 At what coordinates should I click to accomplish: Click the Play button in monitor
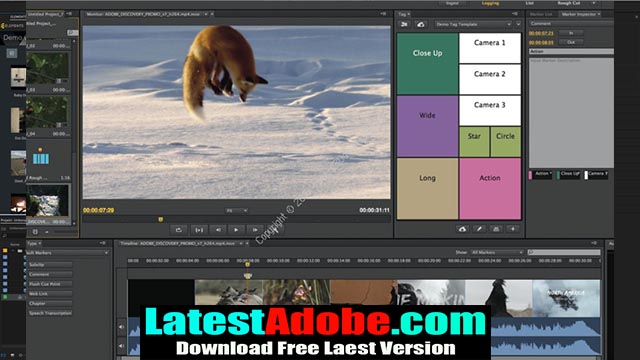tap(236, 230)
